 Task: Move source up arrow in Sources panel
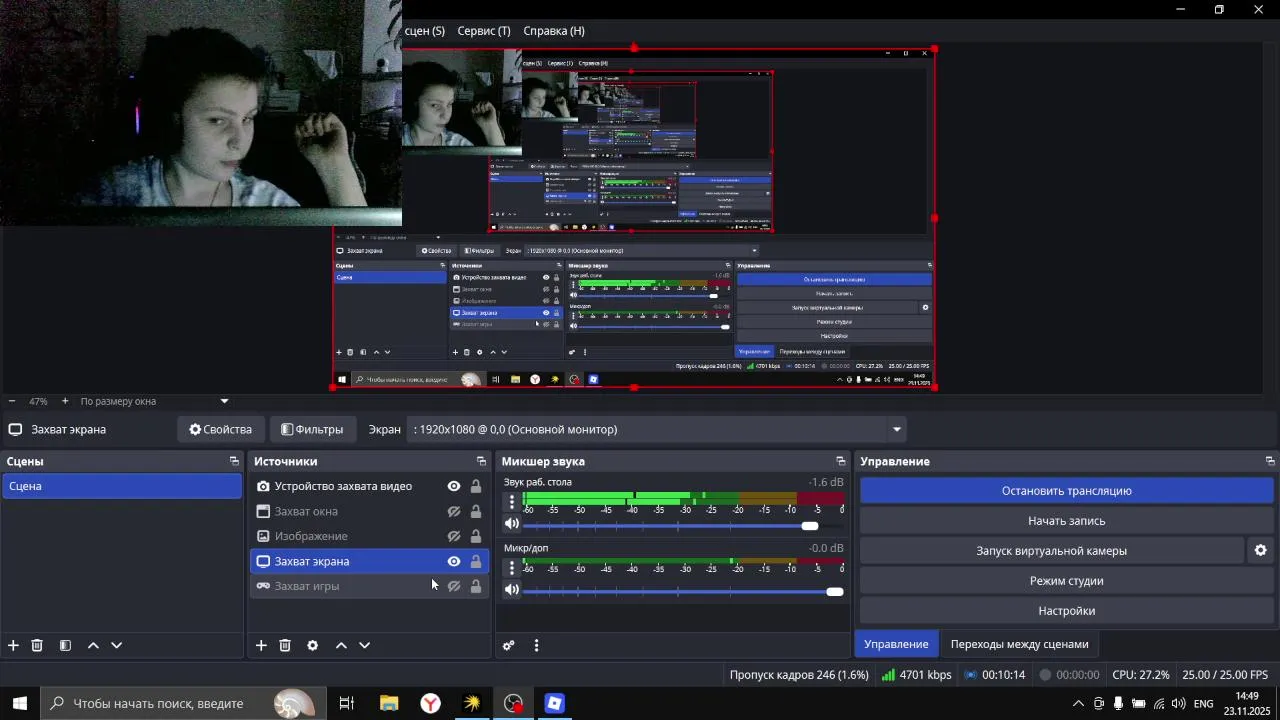pyautogui.click(x=341, y=645)
